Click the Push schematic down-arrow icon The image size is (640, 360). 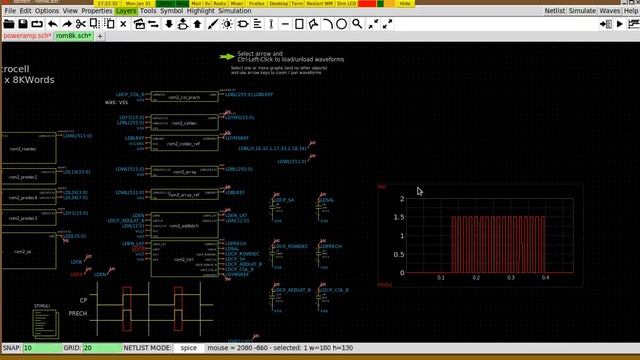click(x=169, y=24)
